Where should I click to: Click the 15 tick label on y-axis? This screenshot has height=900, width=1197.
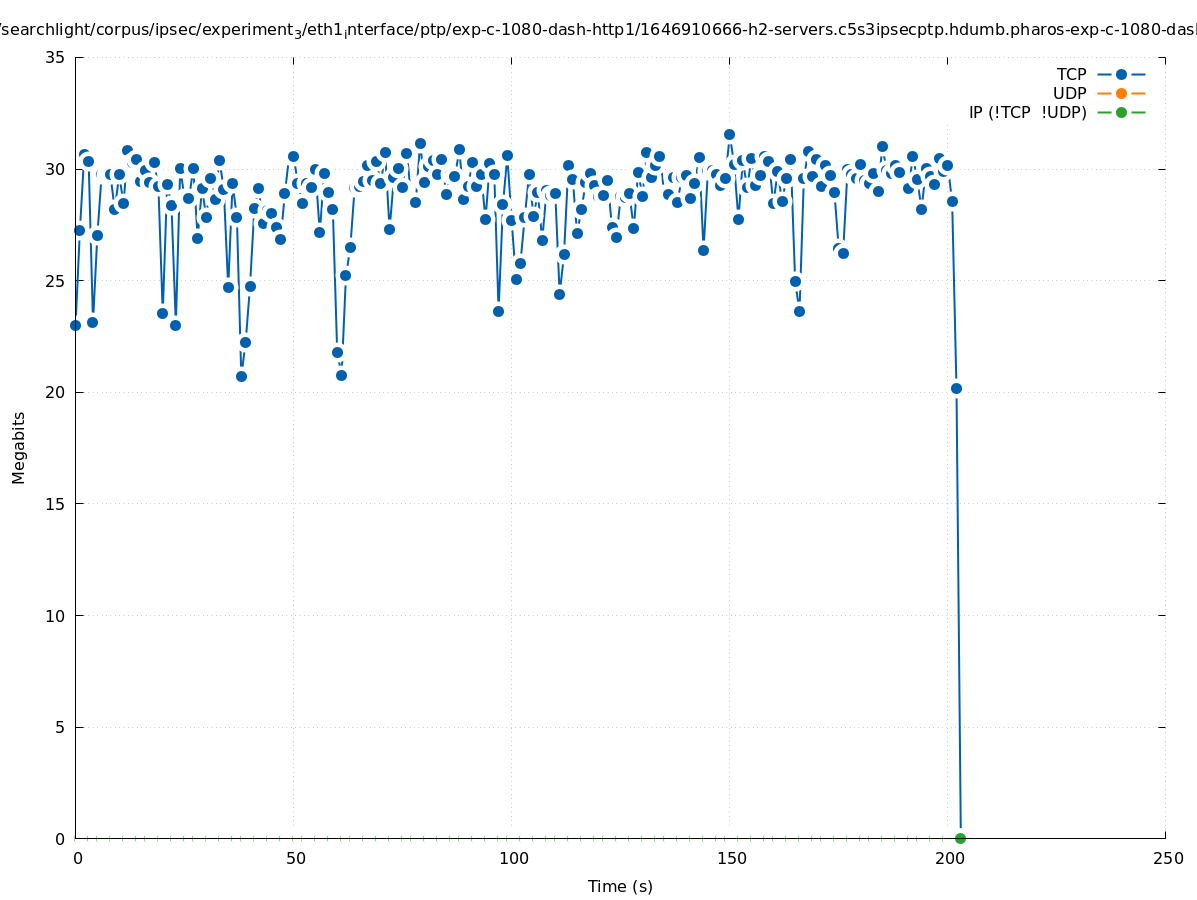[x=55, y=504]
